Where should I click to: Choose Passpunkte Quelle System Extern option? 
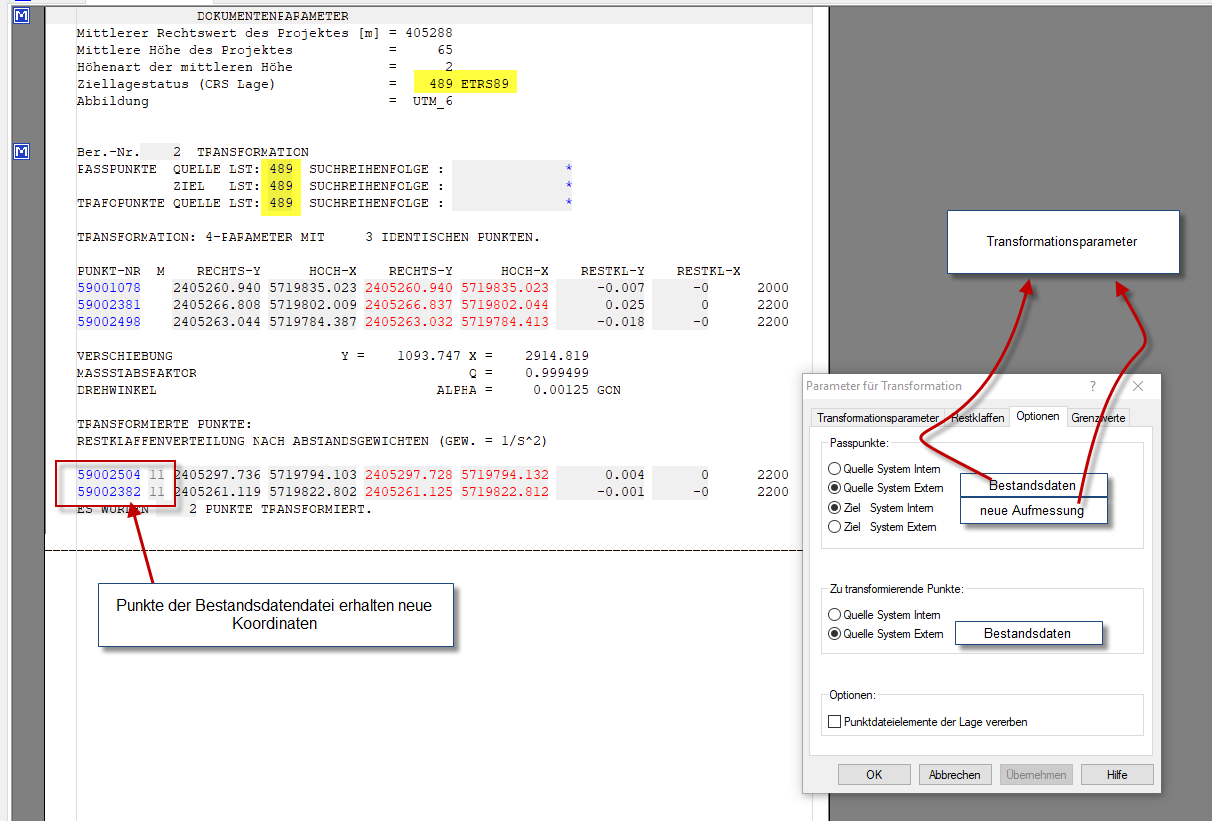[835, 488]
